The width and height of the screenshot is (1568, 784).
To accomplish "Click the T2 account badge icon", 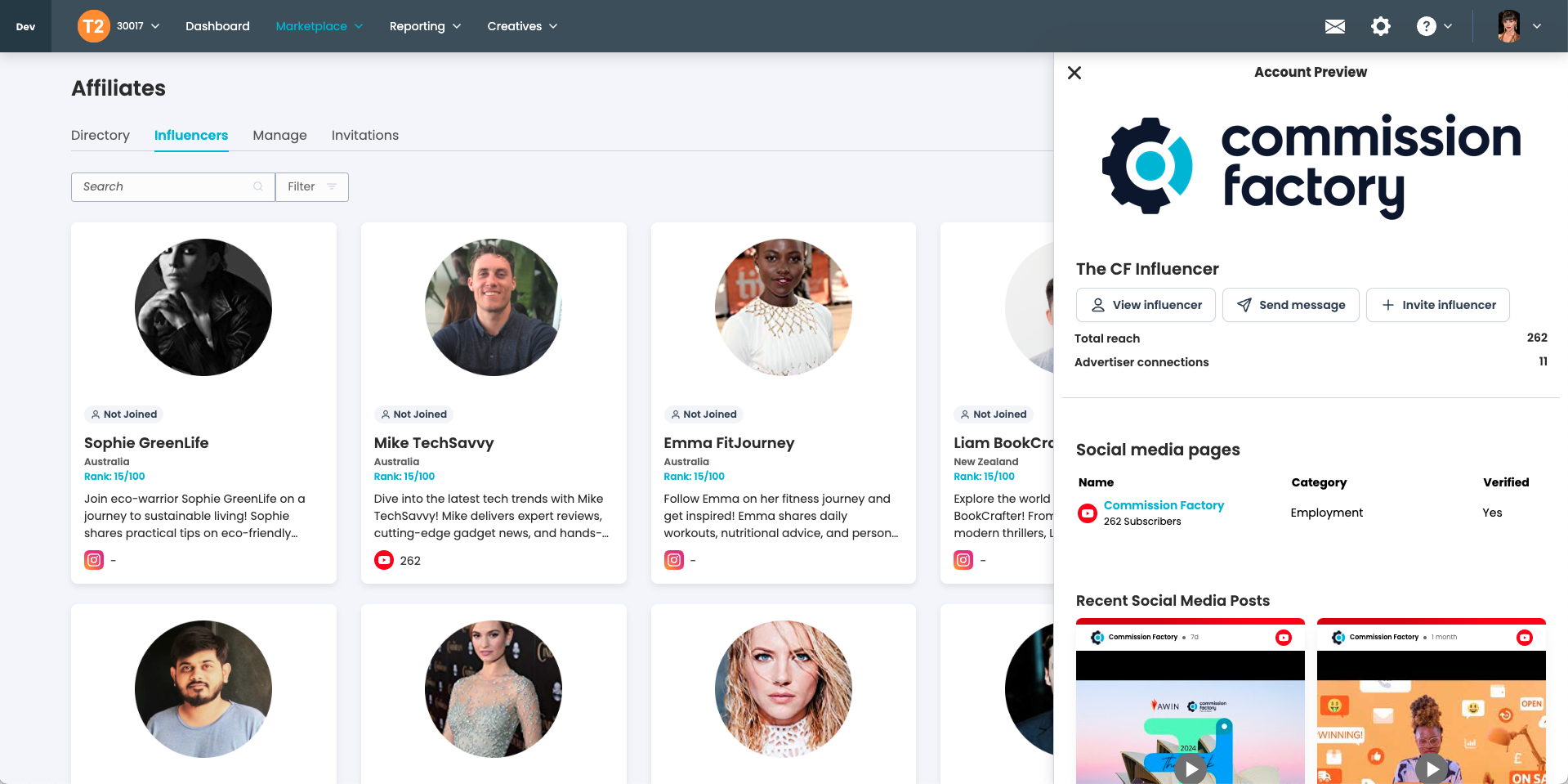I will point(93,25).
